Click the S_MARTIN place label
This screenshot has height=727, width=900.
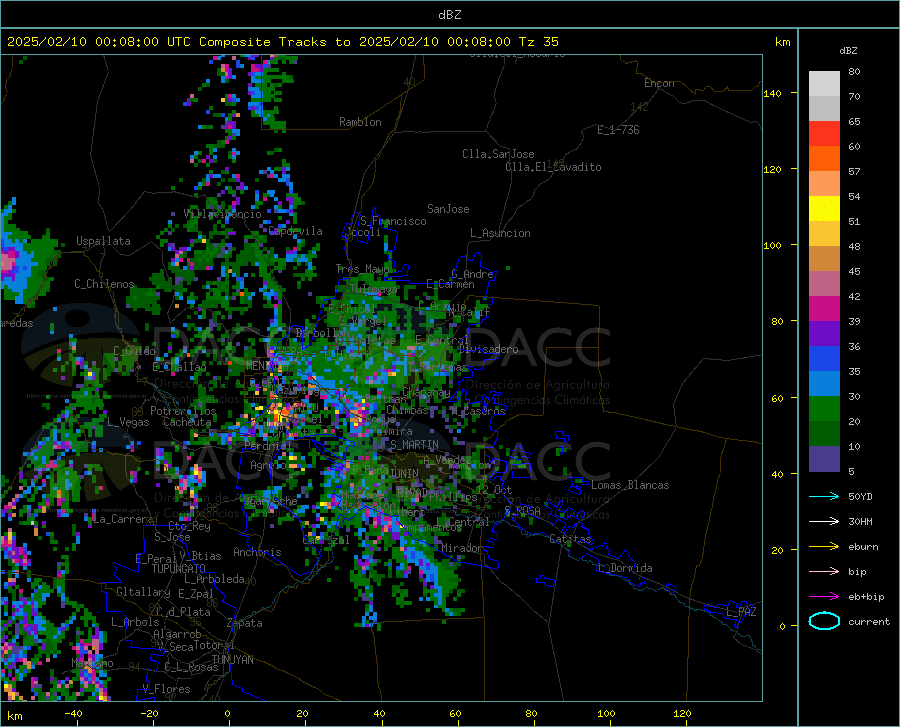pos(414,445)
